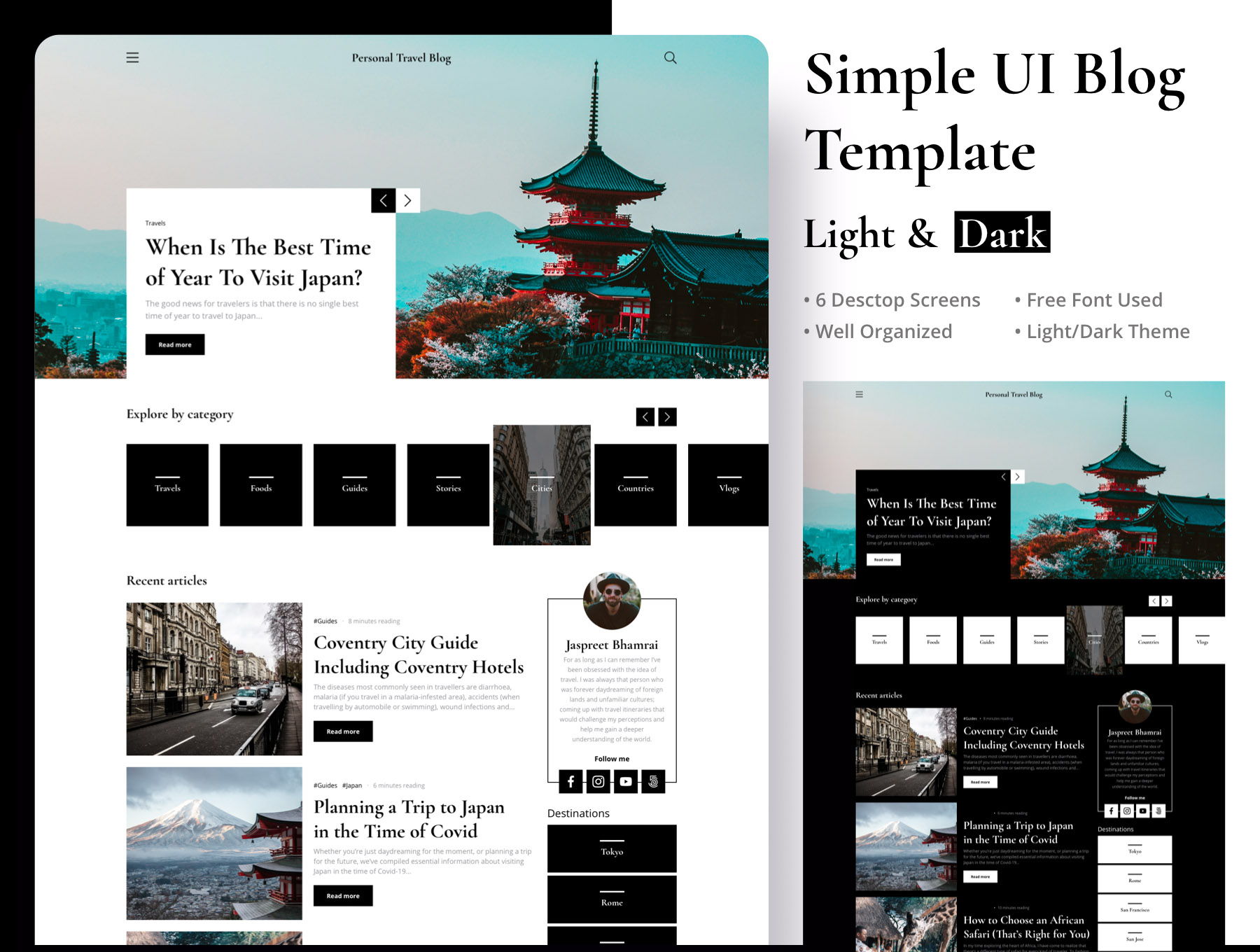The image size is (1260, 952).
Task: Click Read more under Coventry City Guide
Action: coord(343,731)
